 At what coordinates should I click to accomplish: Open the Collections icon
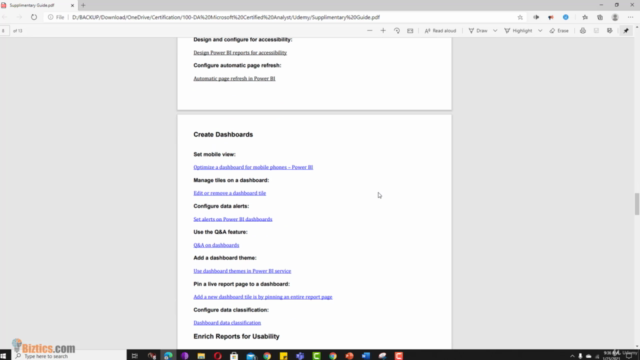point(600,17)
